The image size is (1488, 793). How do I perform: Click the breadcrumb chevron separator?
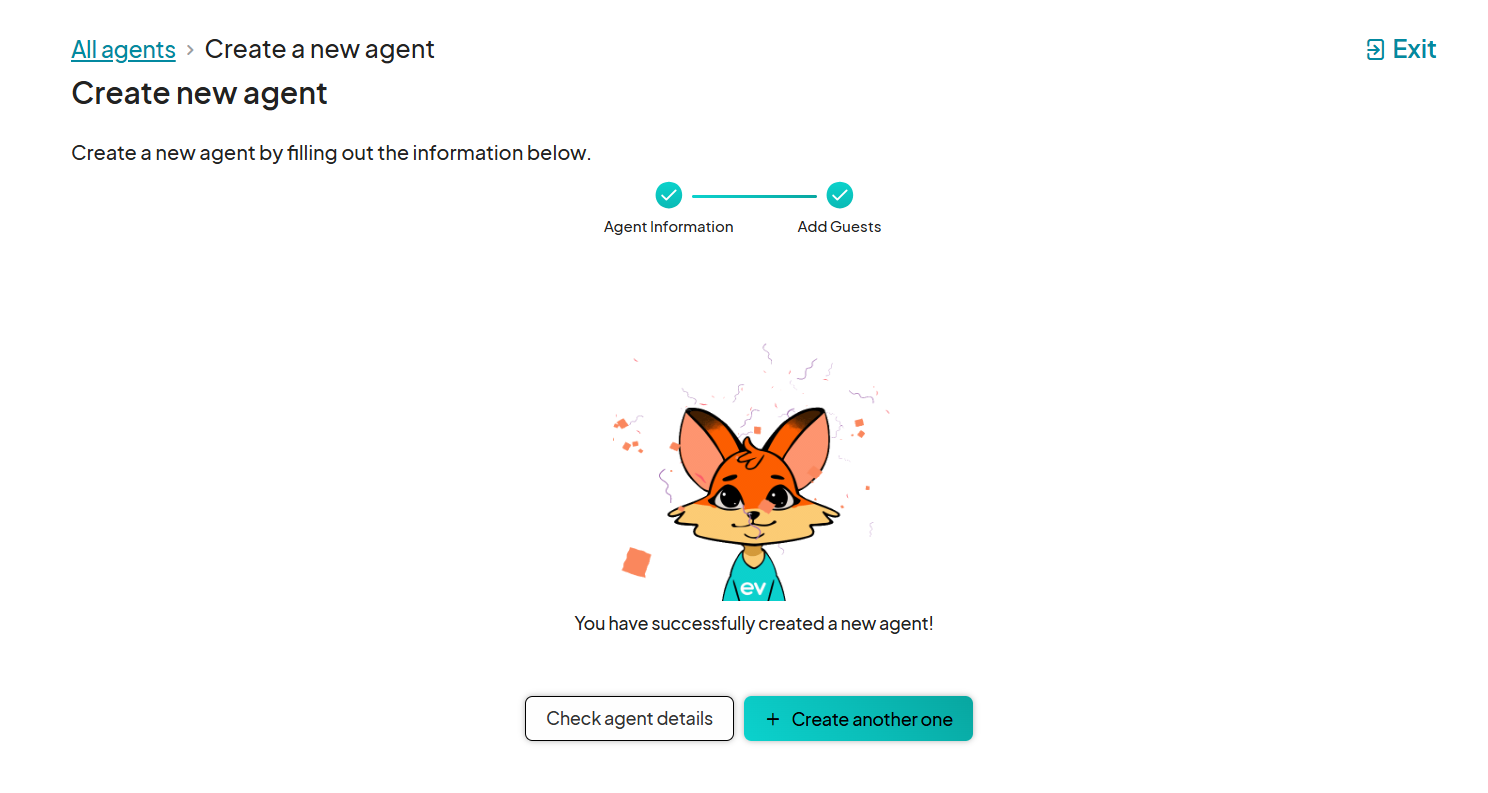tap(190, 49)
